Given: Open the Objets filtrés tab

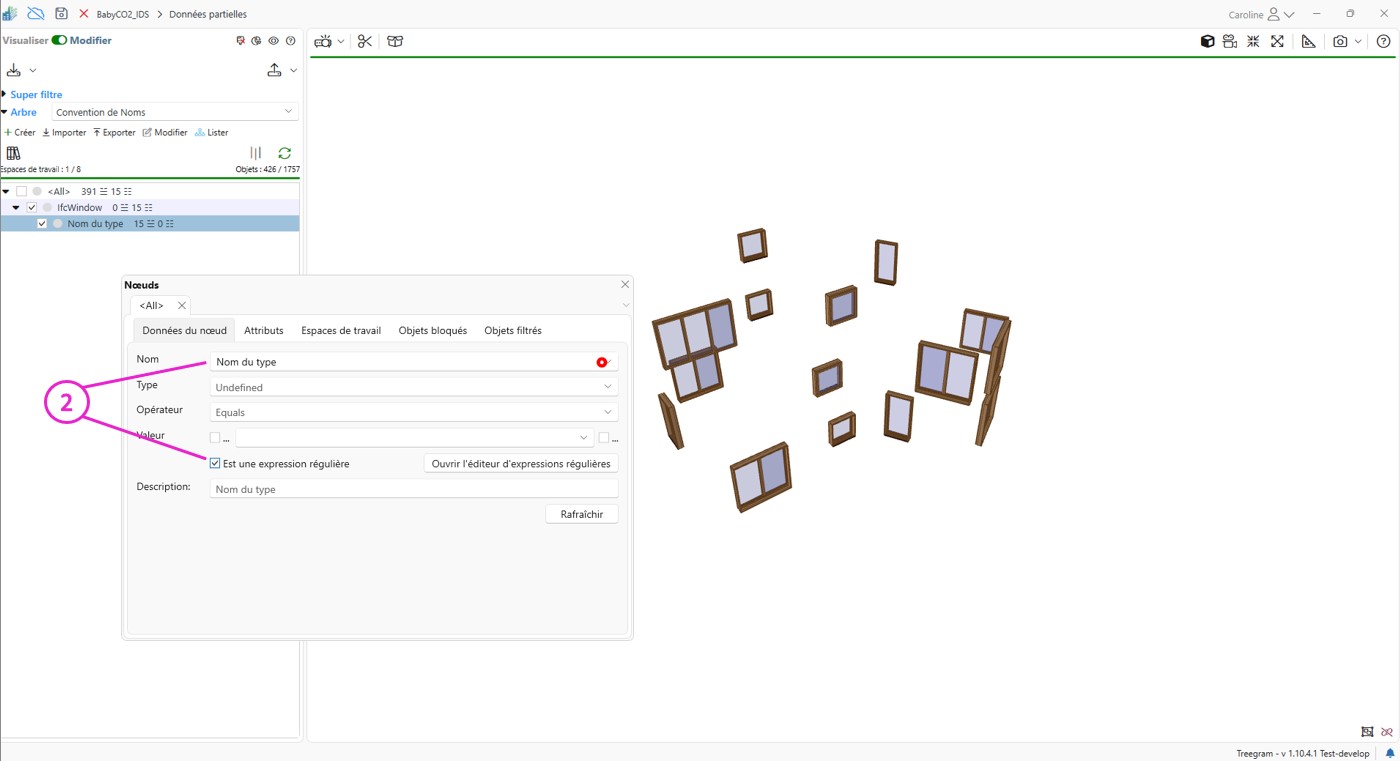Looking at the screenshot, I should (x=512, y=330).
